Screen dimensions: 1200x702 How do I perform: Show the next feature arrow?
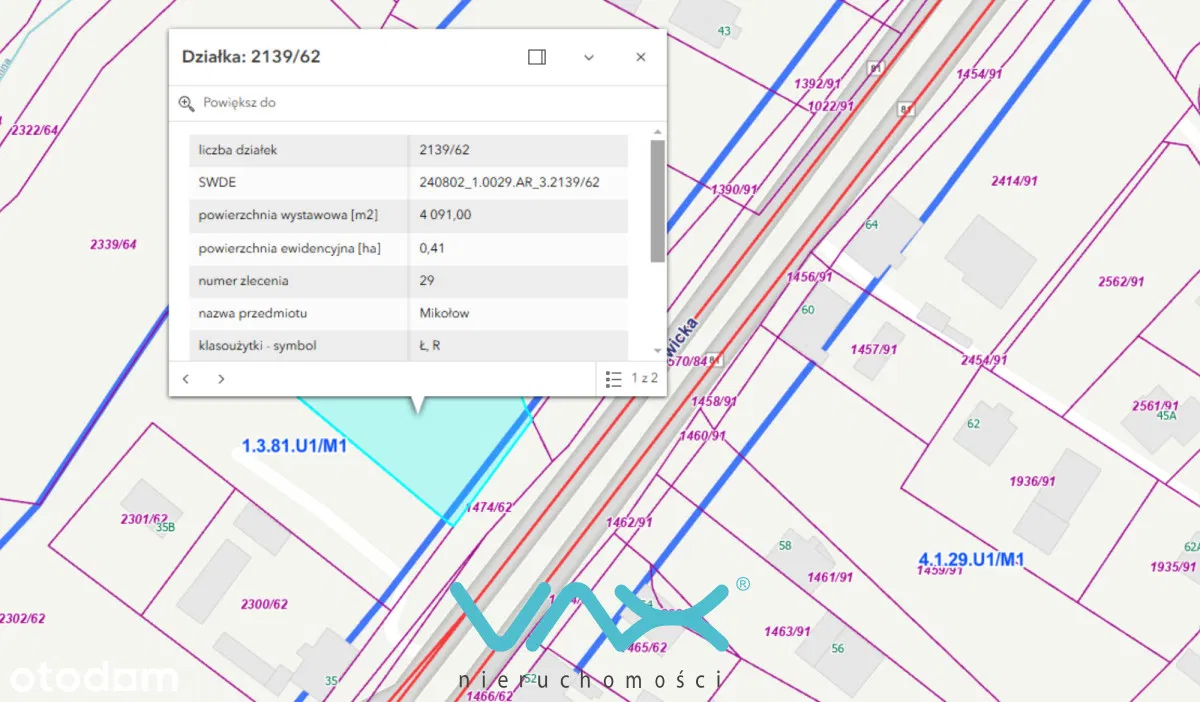coord(221,379)
